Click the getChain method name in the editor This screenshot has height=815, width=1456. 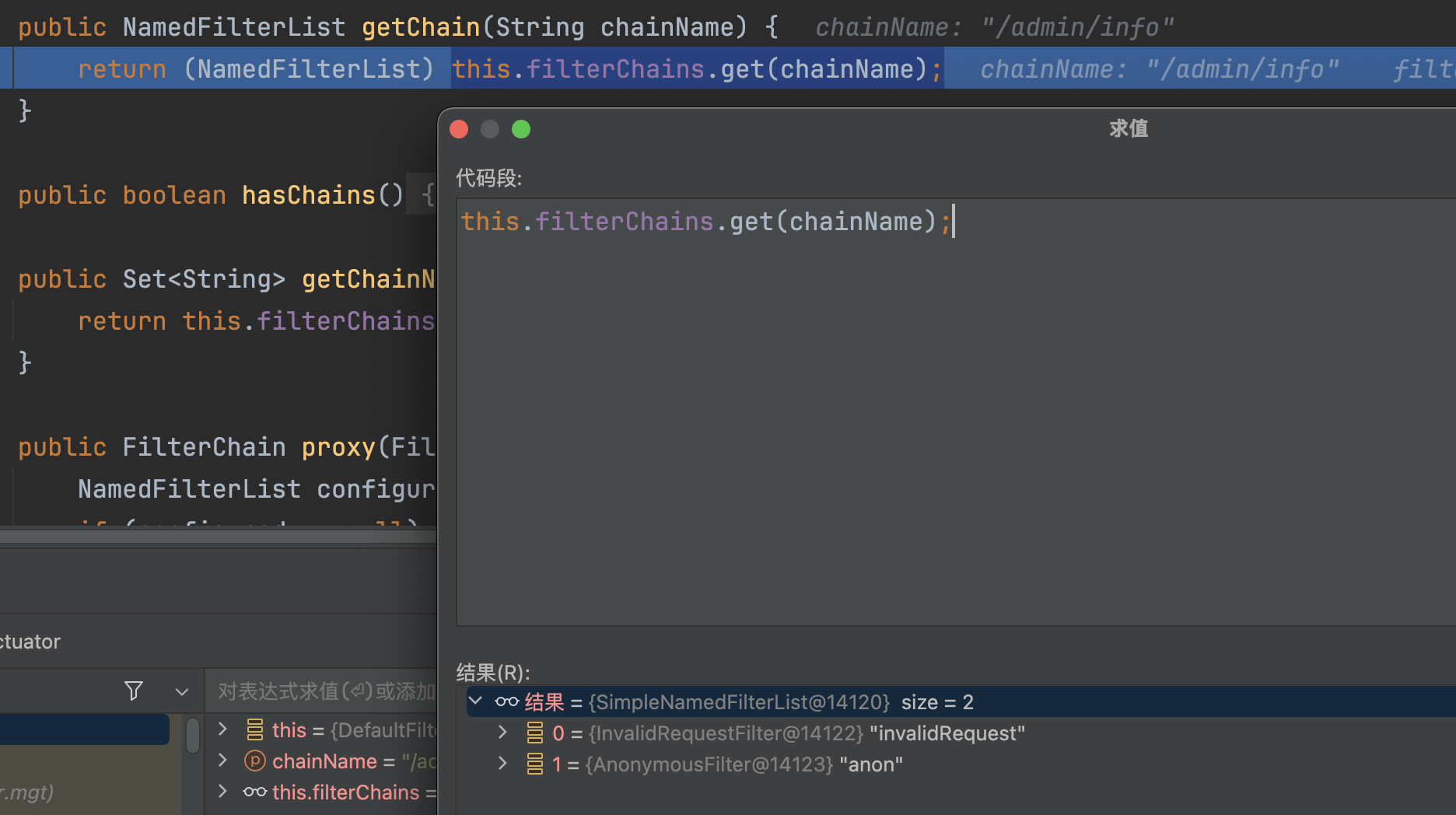tap(420, 27)
